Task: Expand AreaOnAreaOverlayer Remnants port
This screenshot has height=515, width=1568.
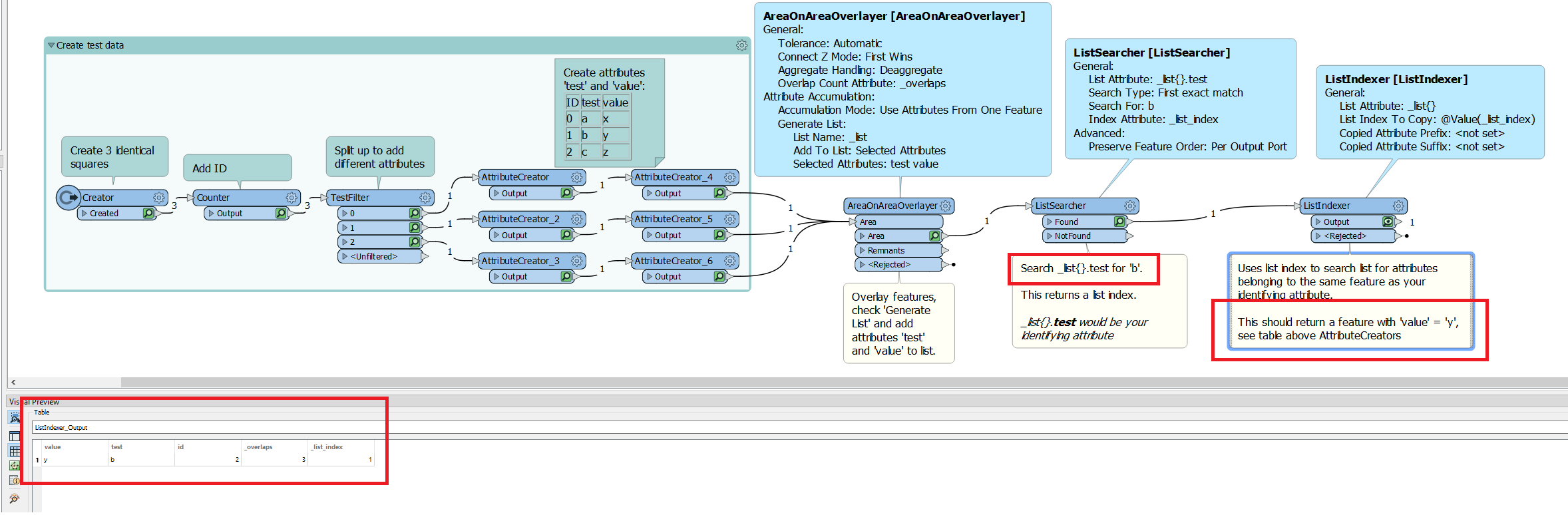Action: point(862,250)
